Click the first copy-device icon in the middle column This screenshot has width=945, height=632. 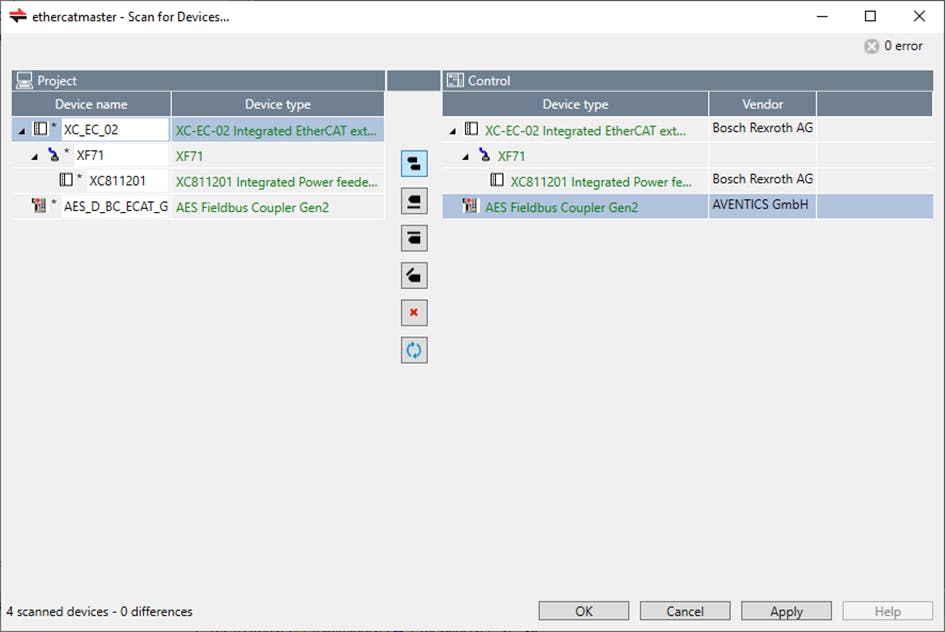414,164
